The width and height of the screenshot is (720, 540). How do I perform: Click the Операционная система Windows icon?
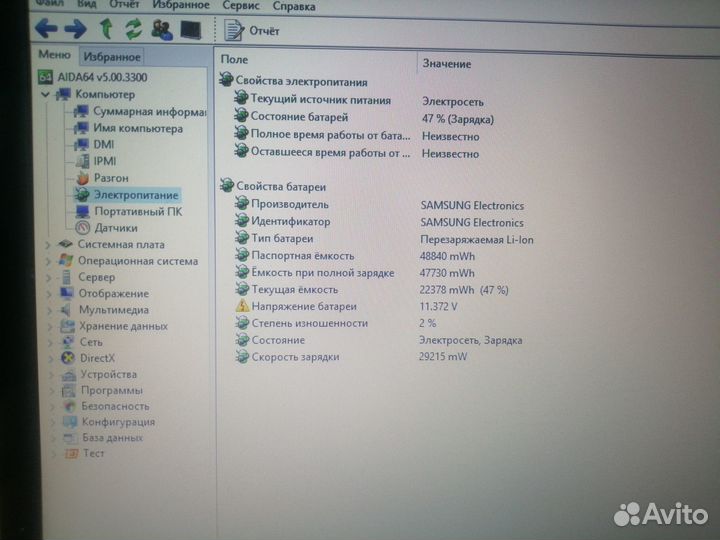pos(66,260)
